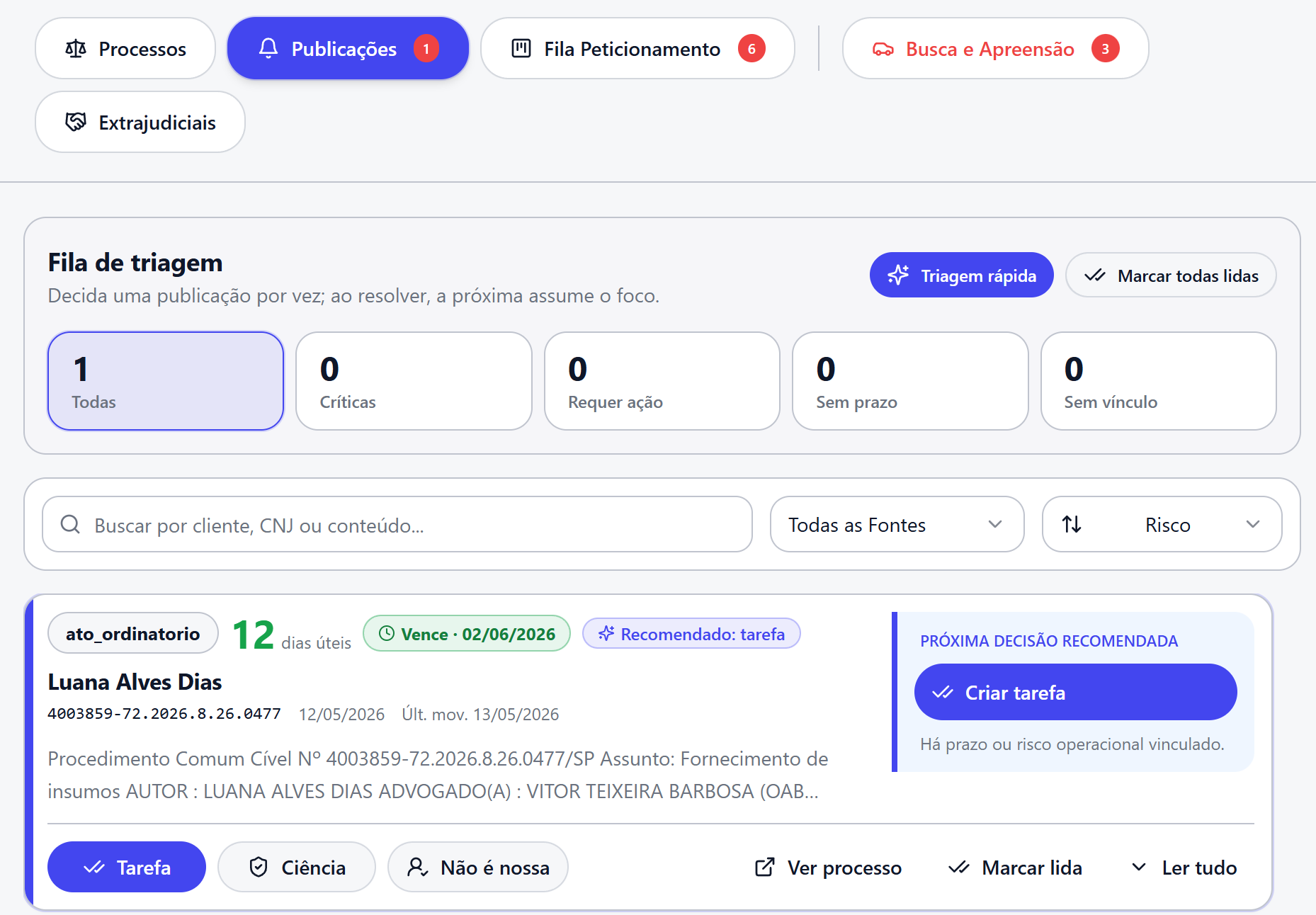This screenshot has width=1316, height=915.
Task: Focus the Buscar por cliente search field
Action: coord(397,524)
